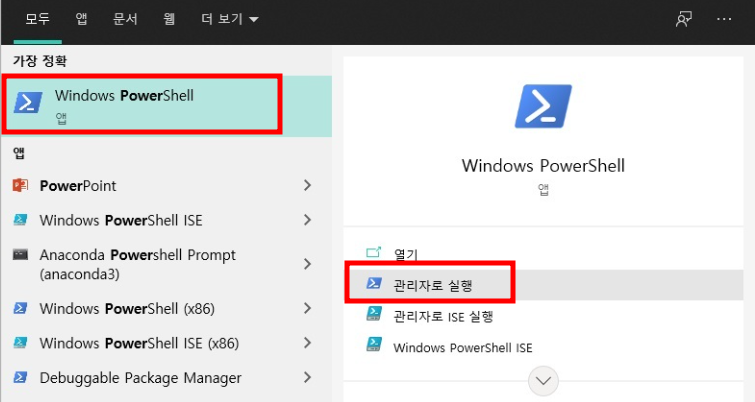Click Windows PowerShell title in preview pane
The image size is (755, 402).
click(543, 166)
